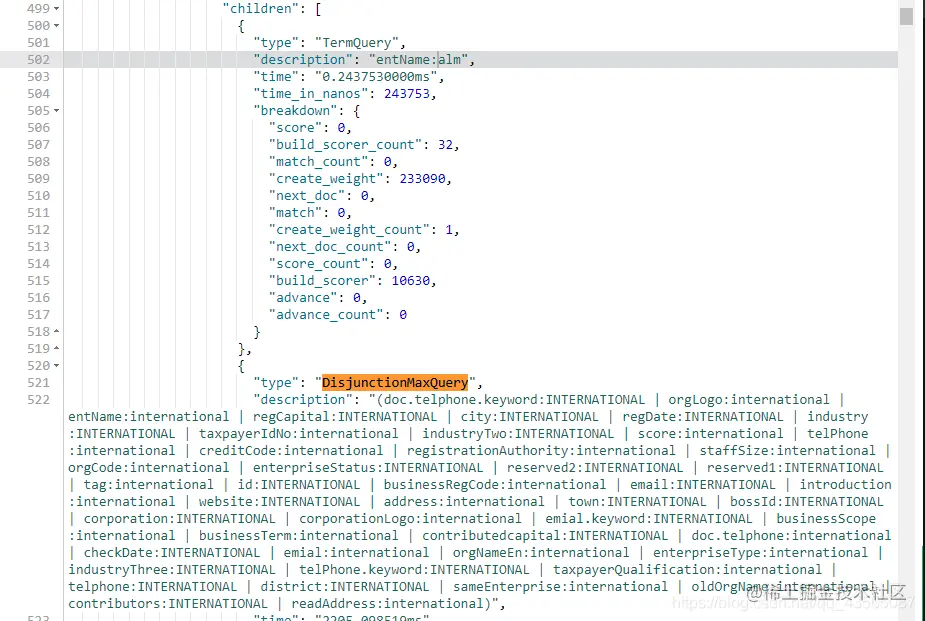The width and height of the screenshot is (925, 621).
Task: Click line number 502 in the gutter
Action: [x=38, y=60]
